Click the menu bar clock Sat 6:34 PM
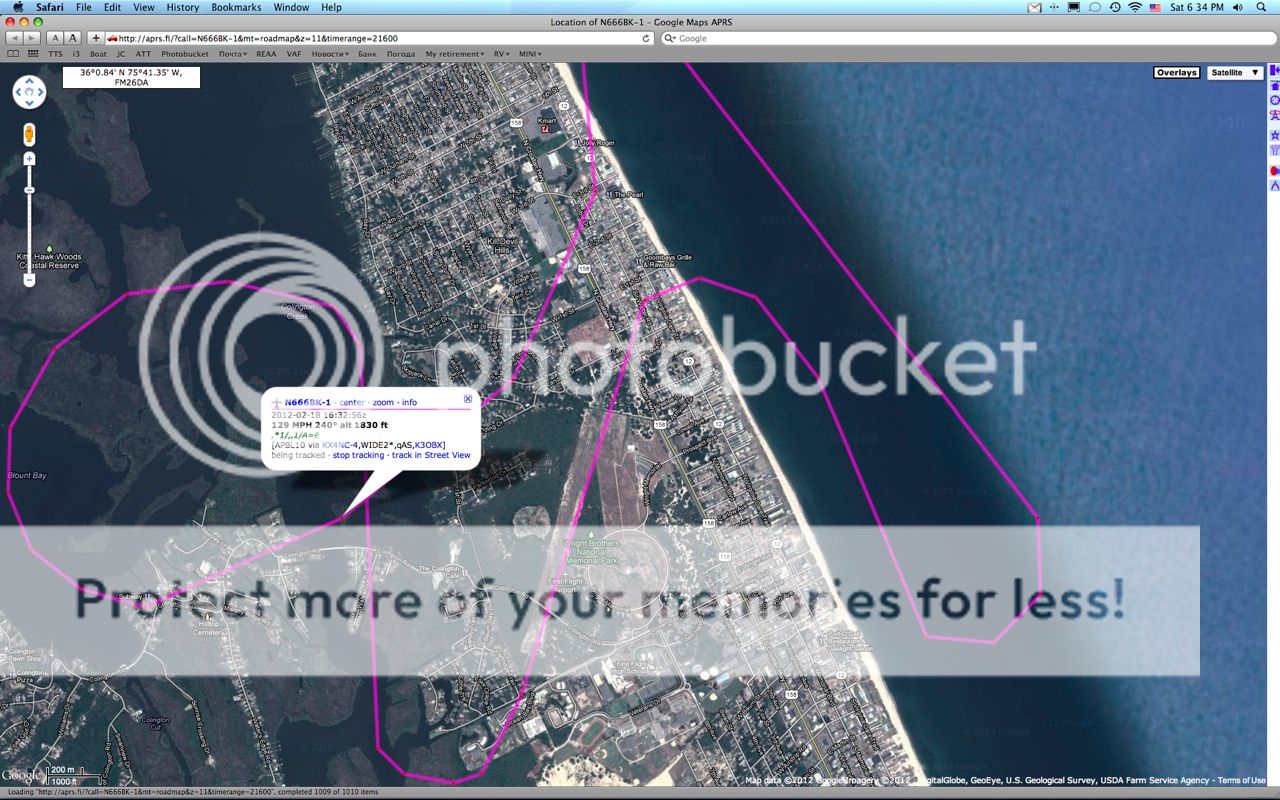 coord(1197,7)
